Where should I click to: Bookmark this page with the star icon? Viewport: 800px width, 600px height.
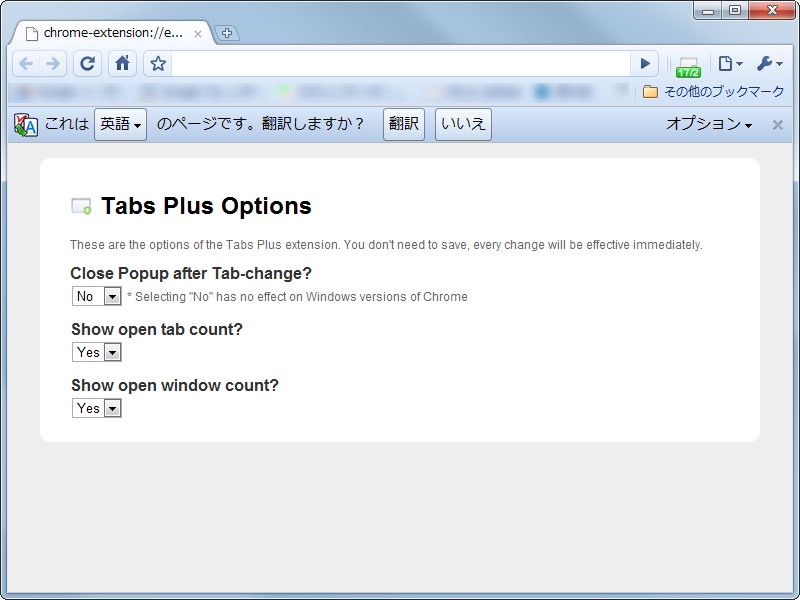click(x=158, y=64)
